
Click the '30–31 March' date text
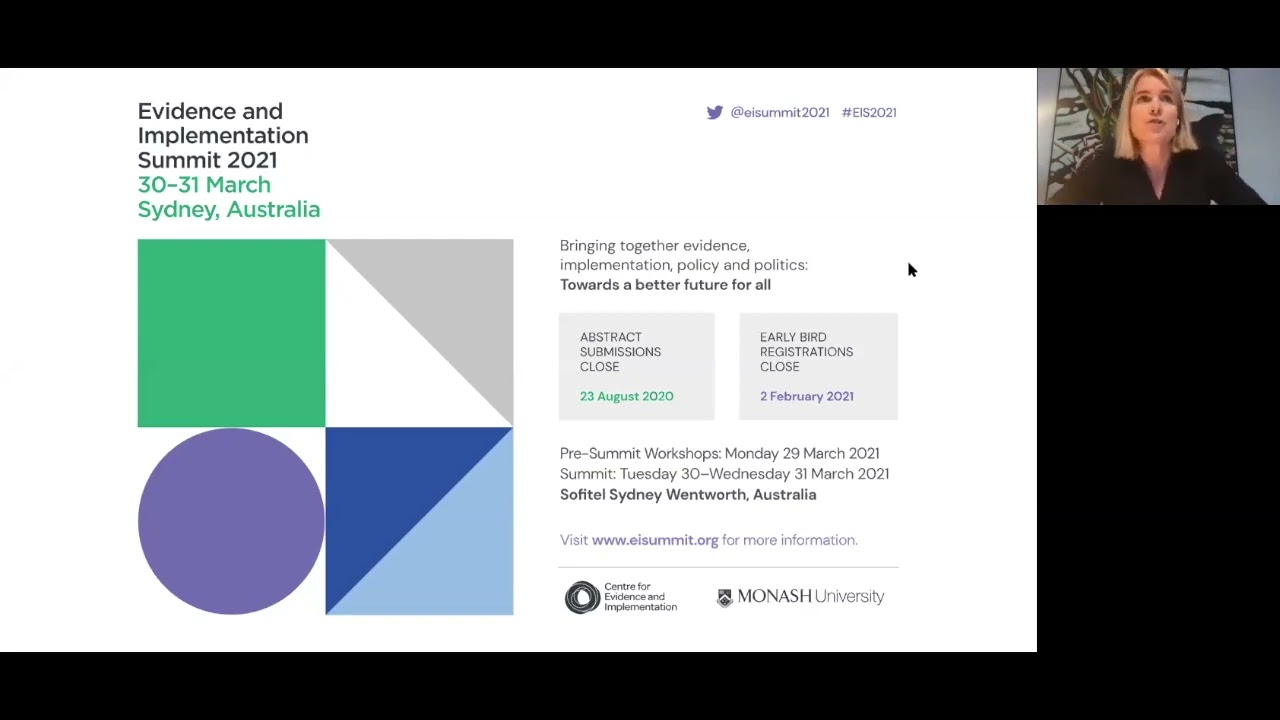point(204,185)
